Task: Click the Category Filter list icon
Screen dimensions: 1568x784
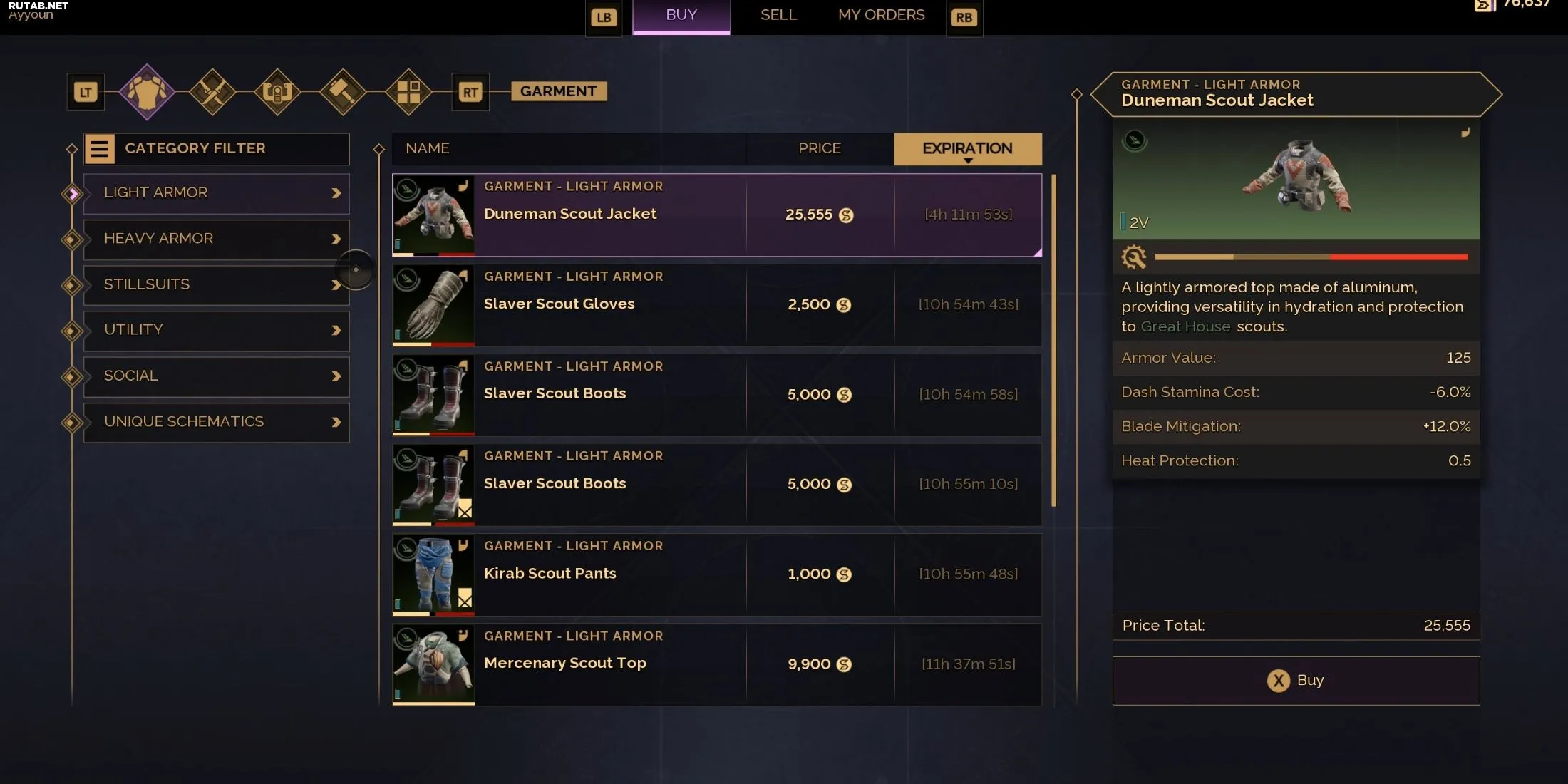Action: 100,149
